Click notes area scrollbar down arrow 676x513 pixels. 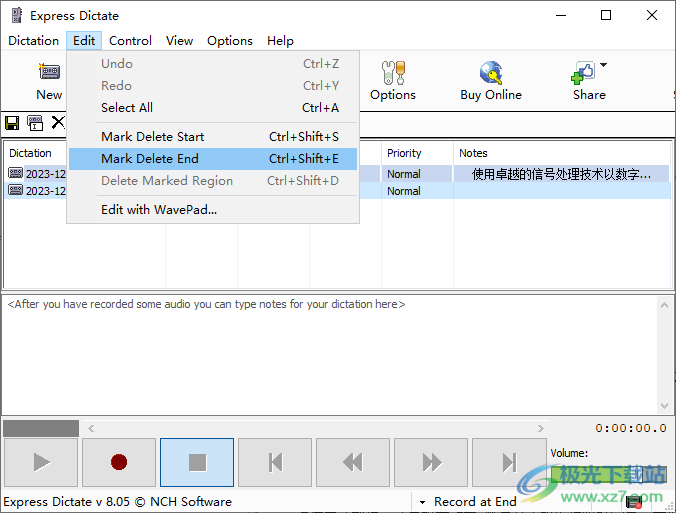664,406
